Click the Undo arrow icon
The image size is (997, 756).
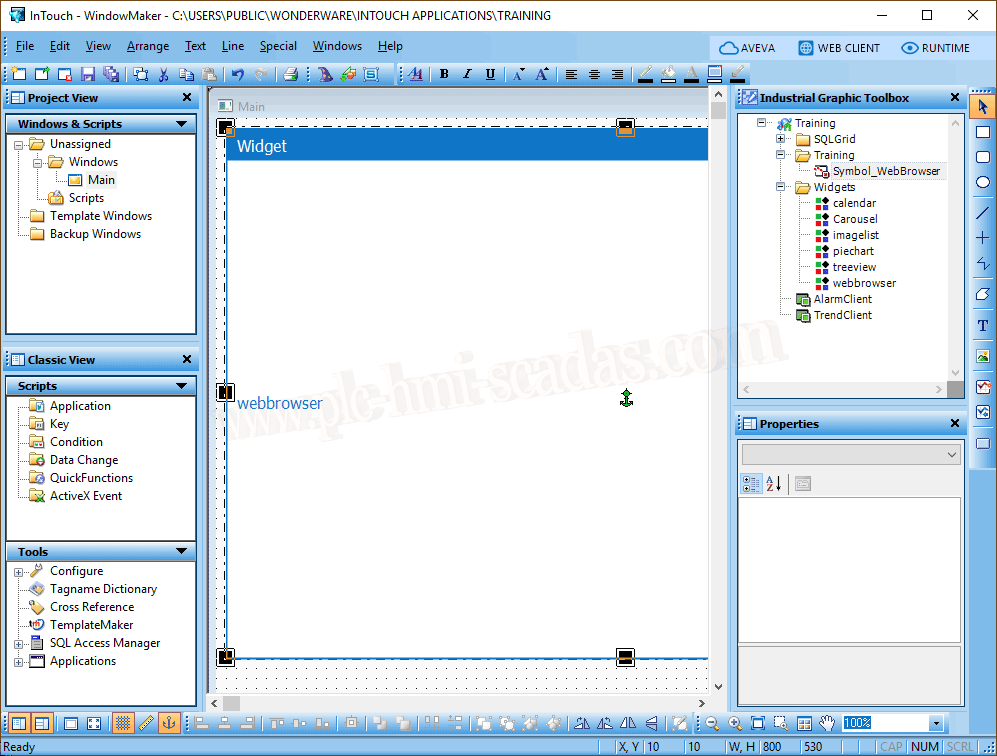(x=237, y=74)
